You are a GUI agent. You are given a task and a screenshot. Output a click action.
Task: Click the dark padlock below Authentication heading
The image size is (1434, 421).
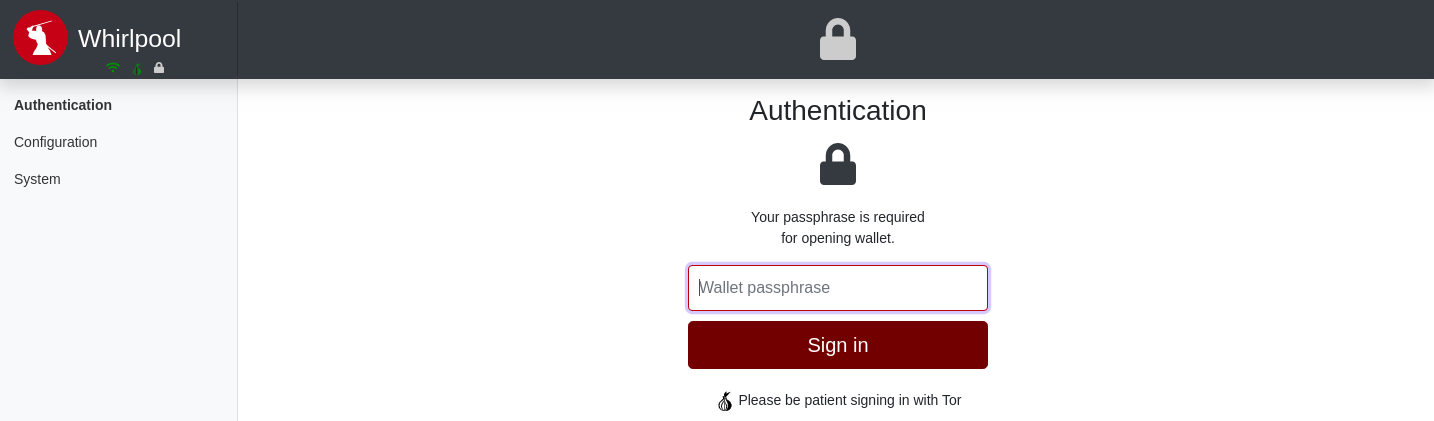(838, 164)
